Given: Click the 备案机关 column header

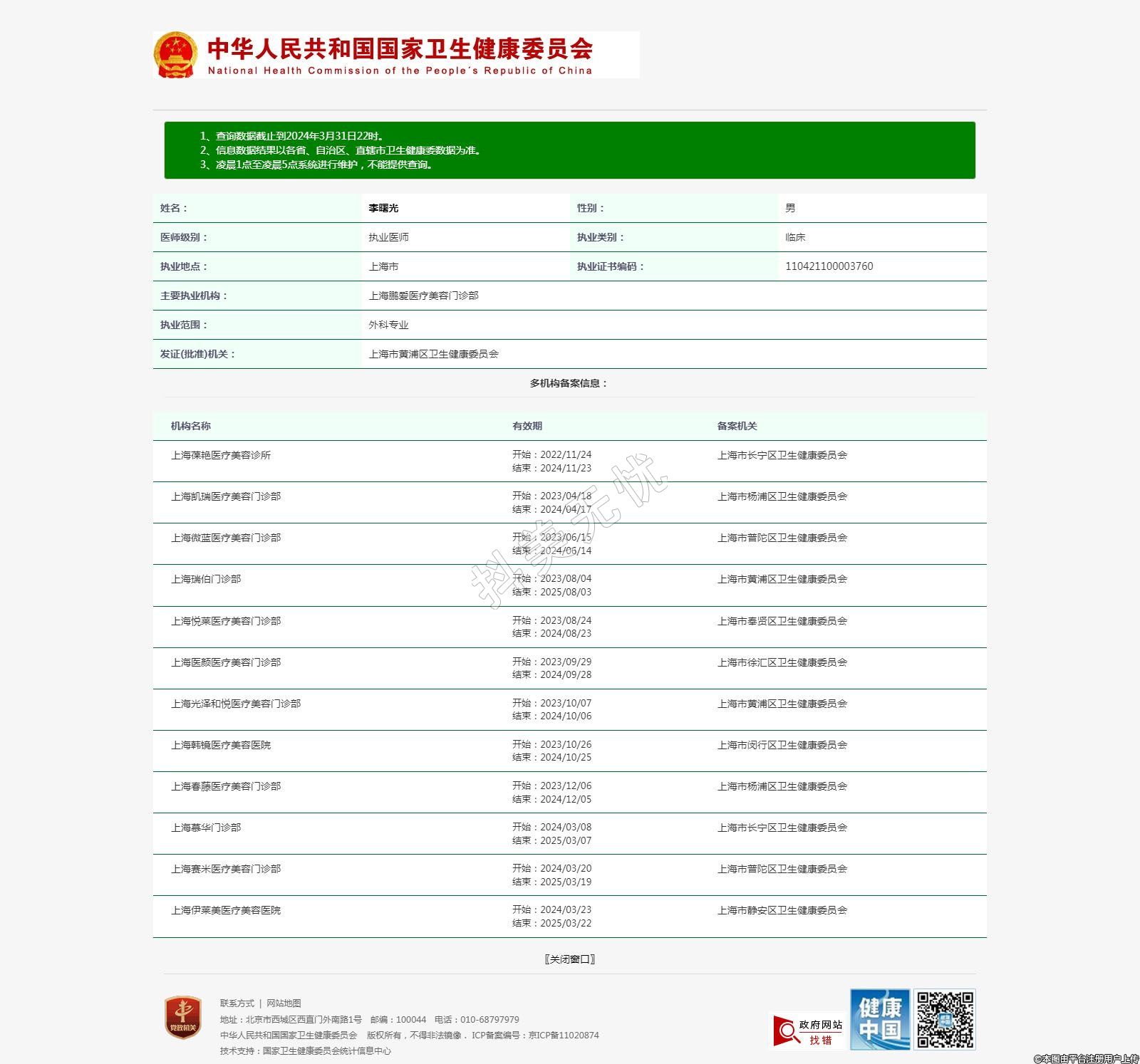Looking at the screenshot, I should pos(737,426).
